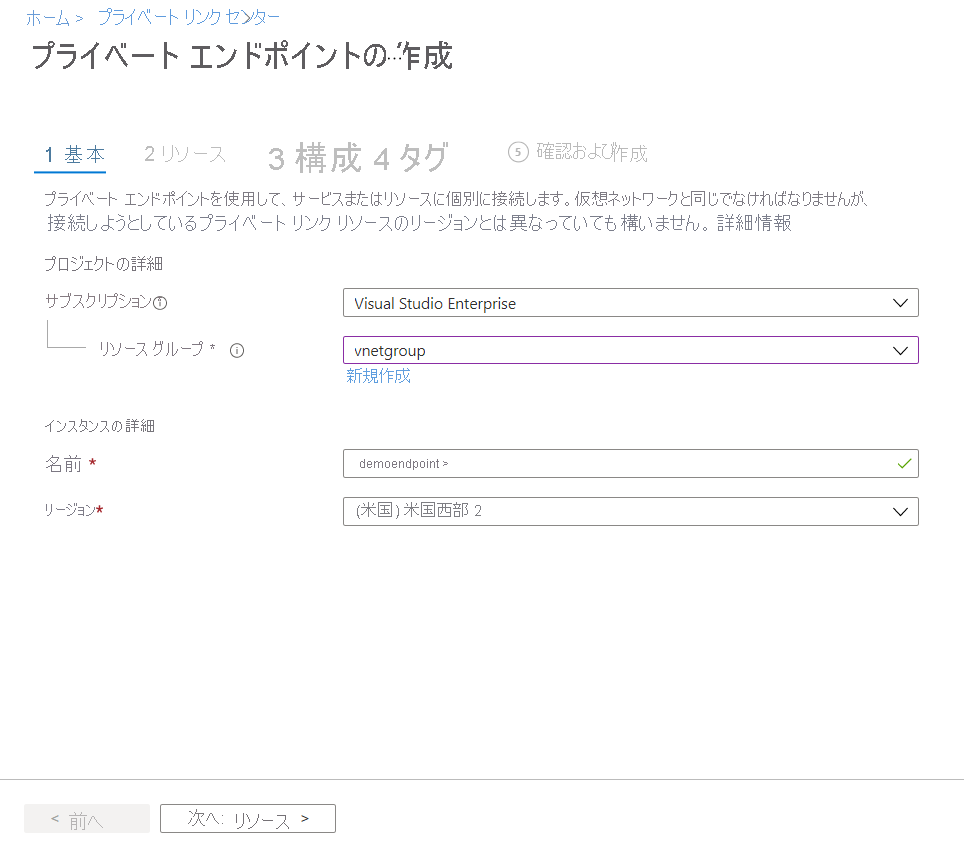Click the リソース グループ label
Viewport: 964px width, 857px height.
(151, 349)
